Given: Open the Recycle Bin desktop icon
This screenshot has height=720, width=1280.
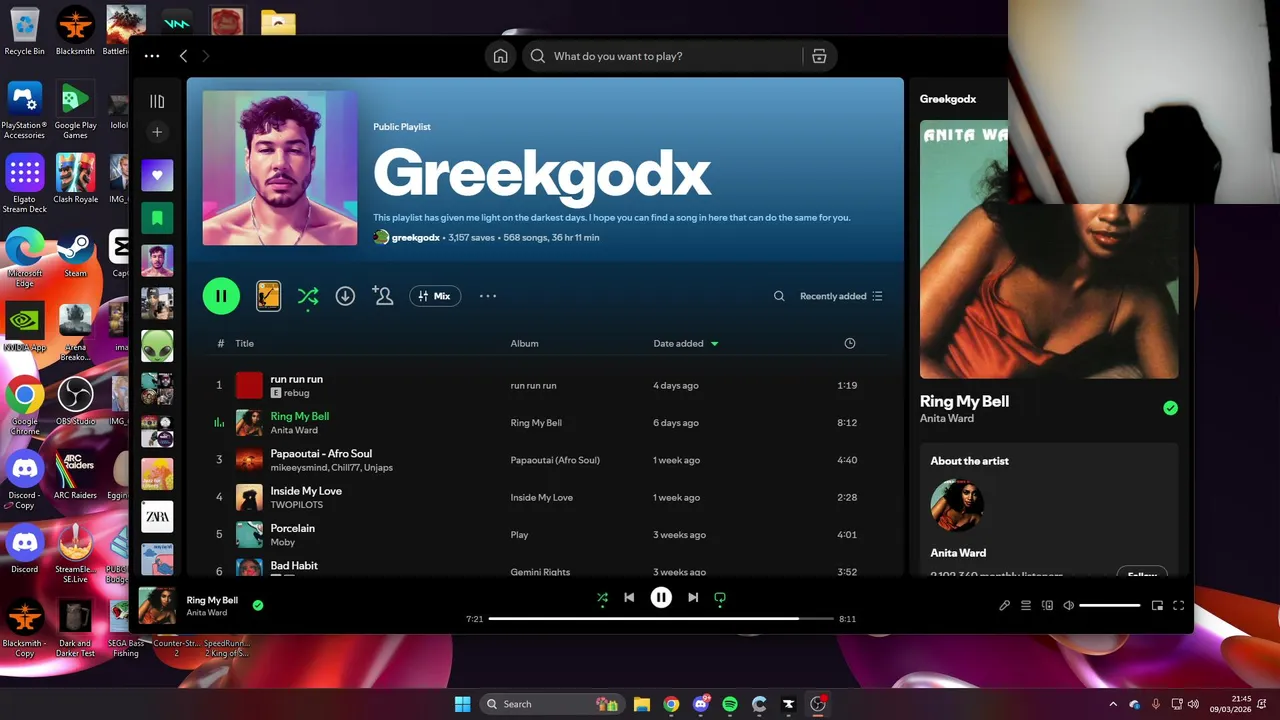Looking at the screenshot, I should 25,31.
